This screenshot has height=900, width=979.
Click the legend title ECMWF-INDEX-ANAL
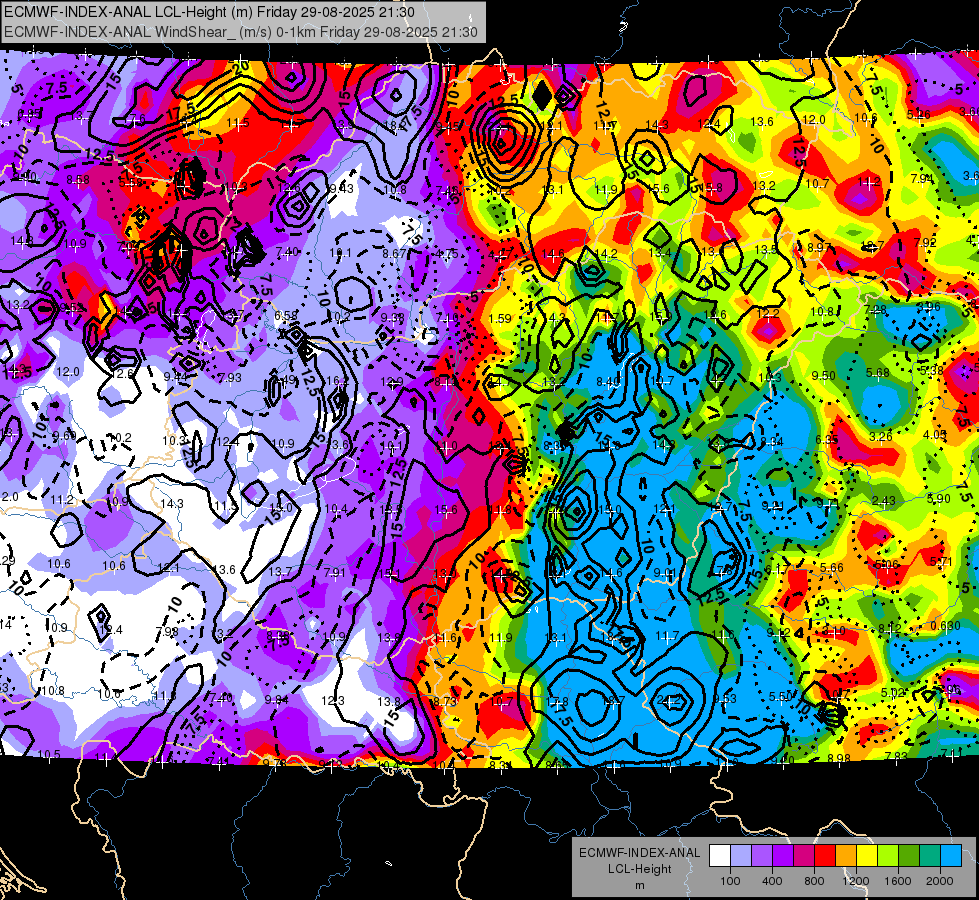click(x=639, y=853)
